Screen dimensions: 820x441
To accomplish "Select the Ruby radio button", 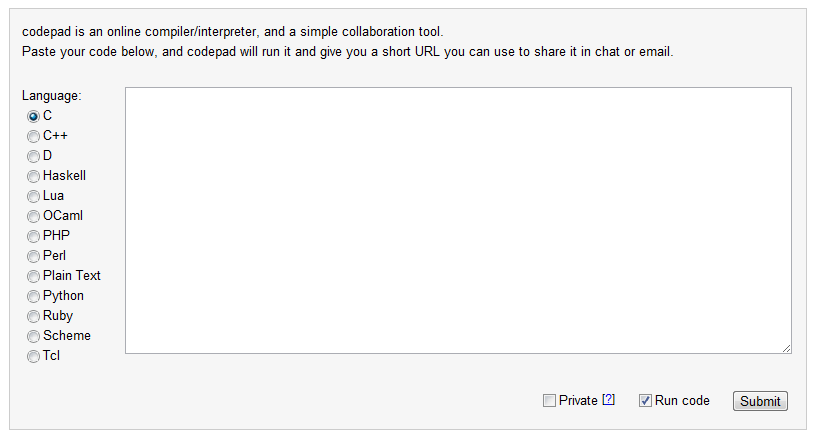I will click(33, 316).
